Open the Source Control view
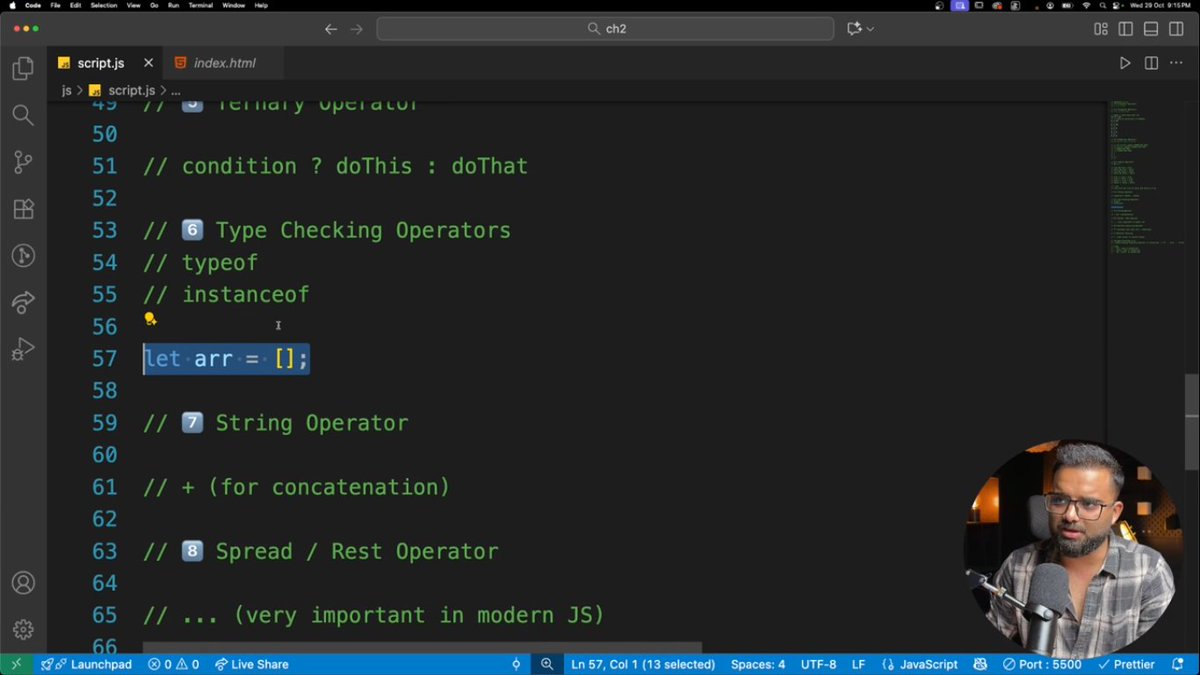The height and width of the screenshot is (675, 1200). tap(23, 162)
